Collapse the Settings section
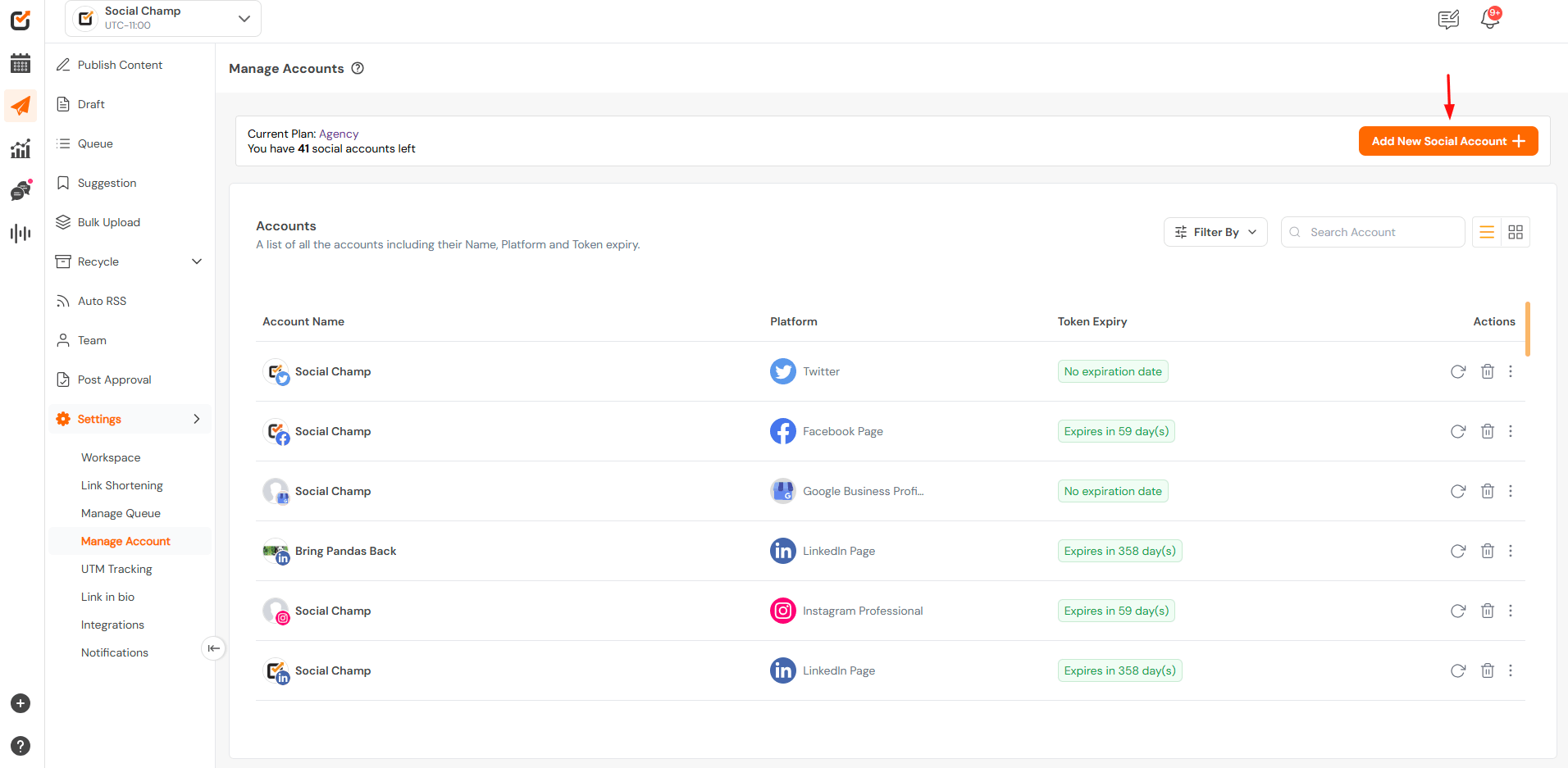This screenshot has height=768, width=1568. pyautogui.click(x=197, y=419)
